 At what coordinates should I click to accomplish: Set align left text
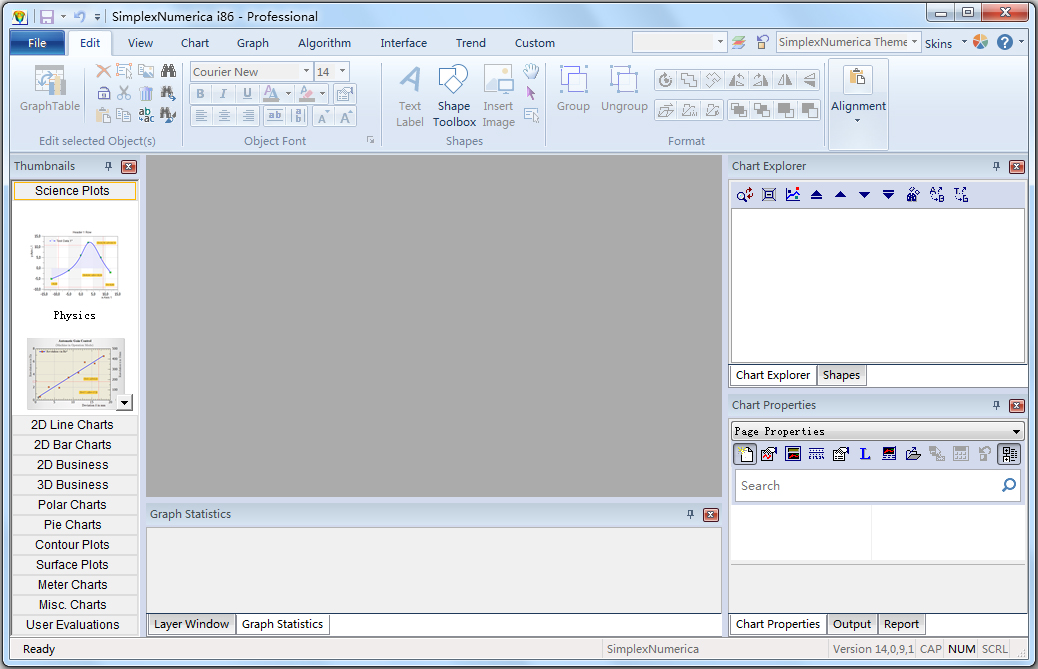[x=201, y=116]
